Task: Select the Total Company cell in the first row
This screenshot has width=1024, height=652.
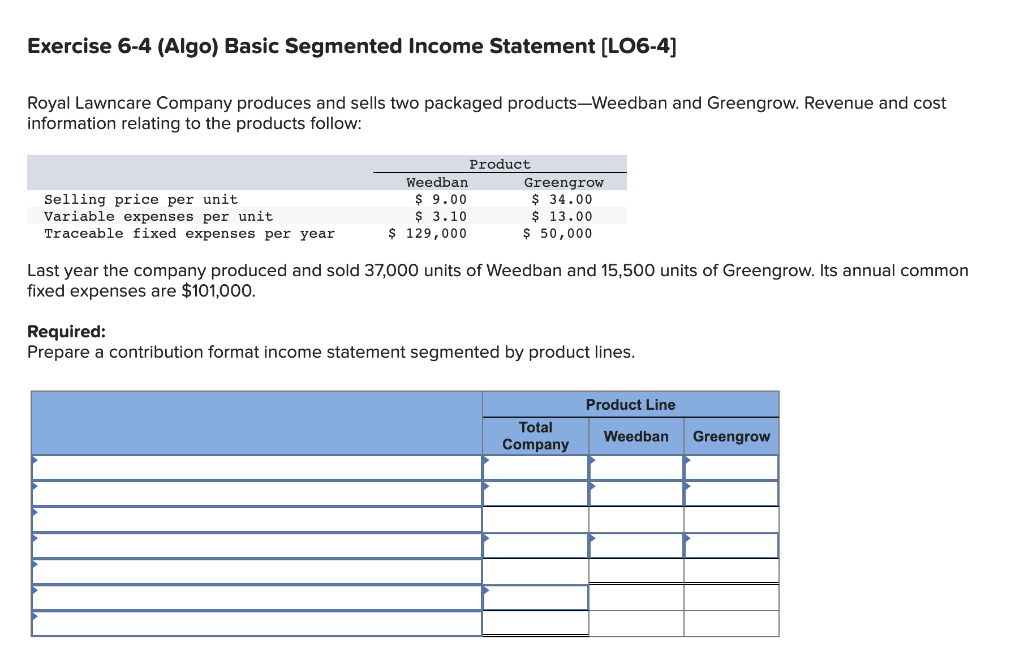Action: pyautogui.click(x=535, y=466)
